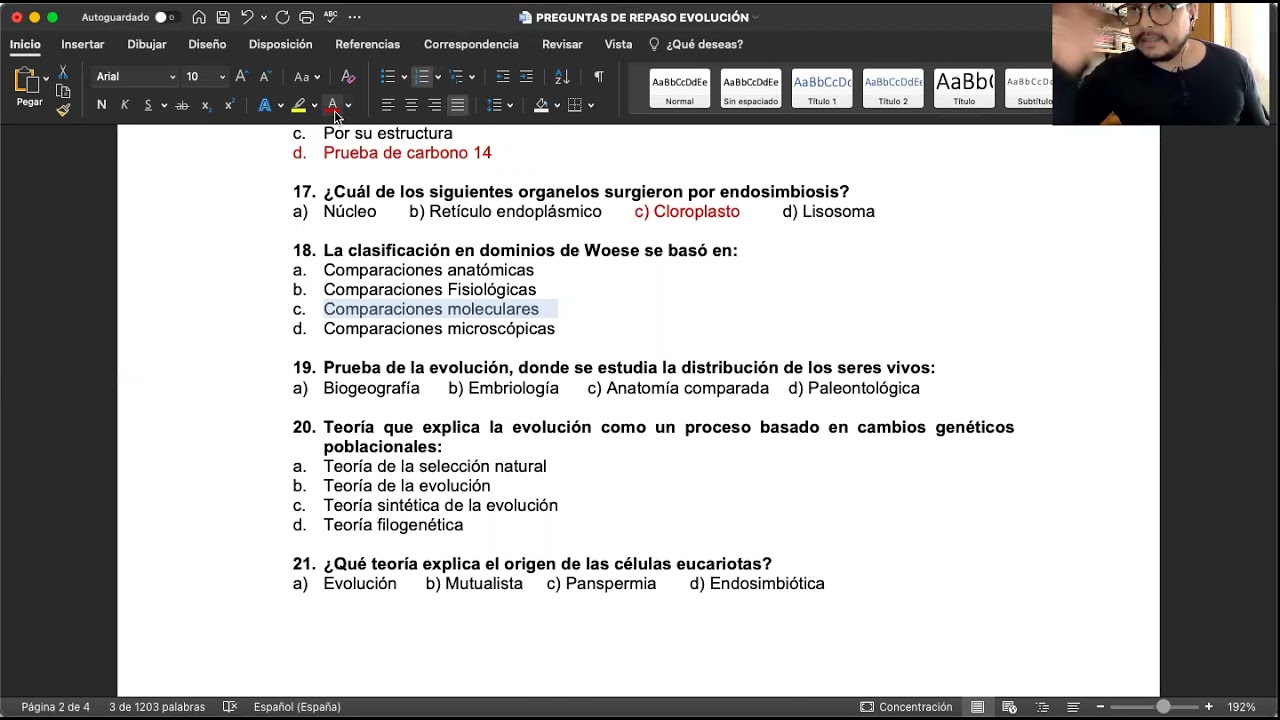This screenshot has width=1280, height=720.
Task: Switch to the Revisar tab
Action: pos(562,44)
